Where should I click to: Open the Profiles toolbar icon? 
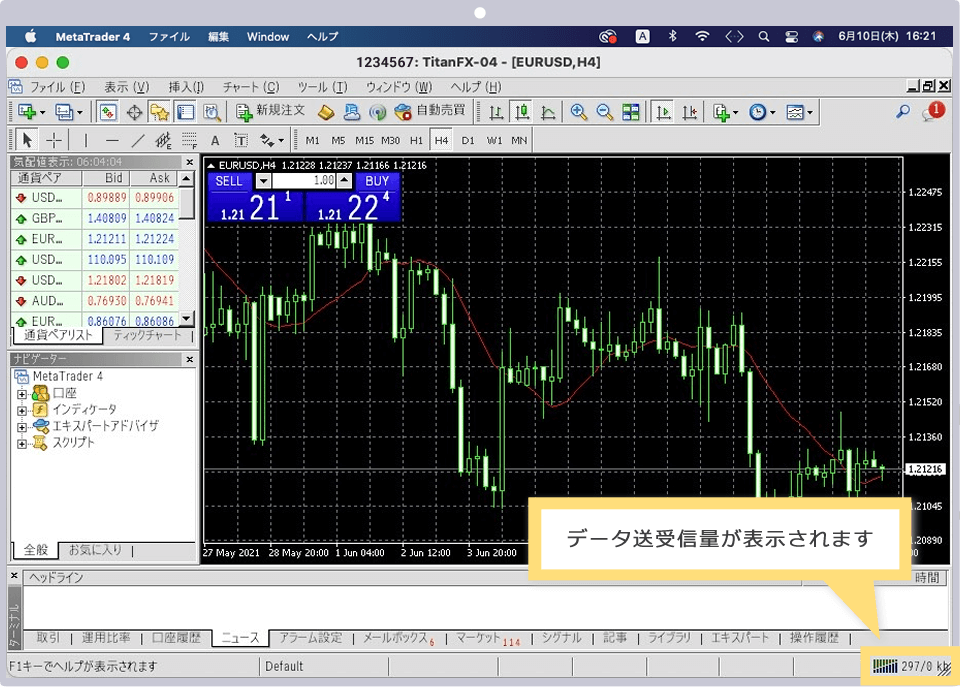[68, 112]
